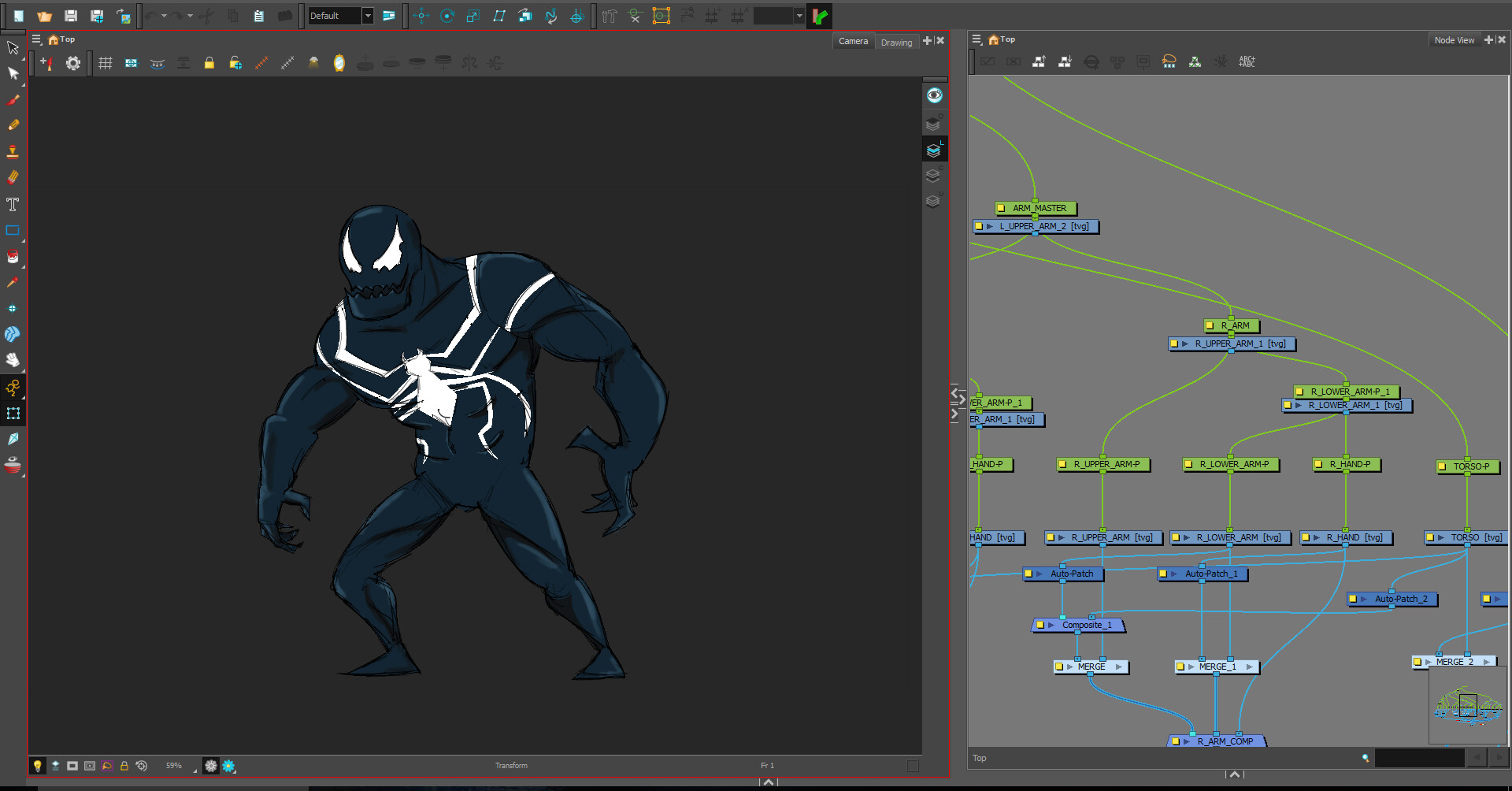The image size is (1512, 791).
Task: Click the navigate-to-parent-group icon in Node View
Action: [1039, 61]
